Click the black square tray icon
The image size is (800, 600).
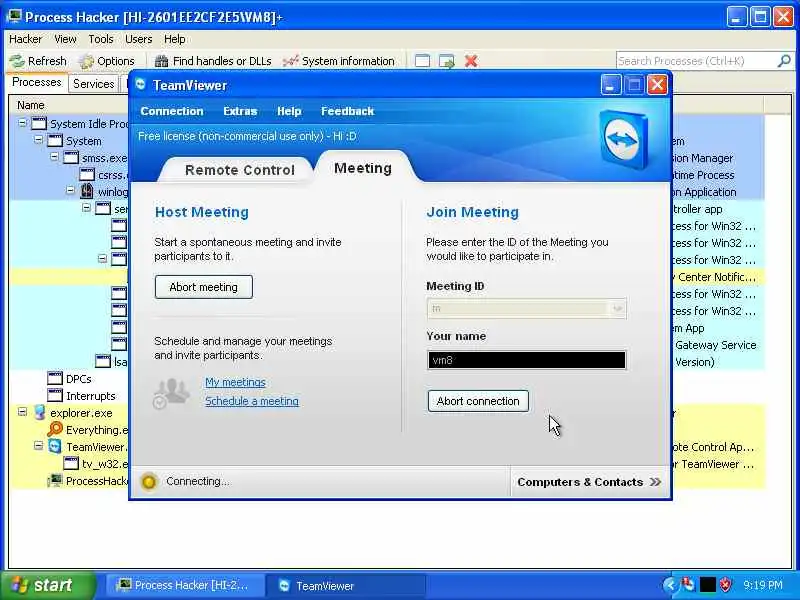(x=707, y=585)
